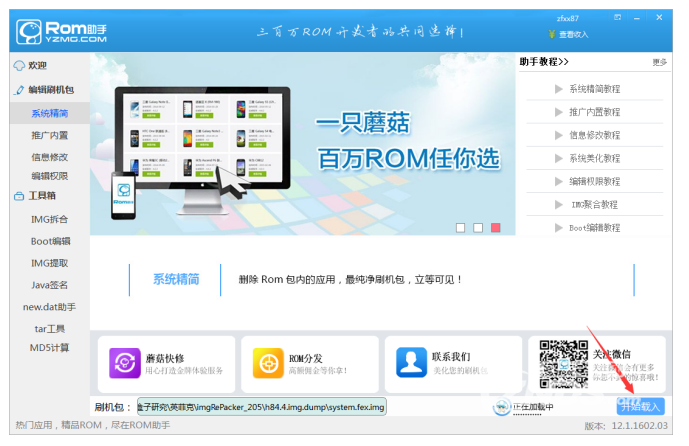
Task: Click the play arrow beside 信息修改教程
Action: (x=558, y=135)
